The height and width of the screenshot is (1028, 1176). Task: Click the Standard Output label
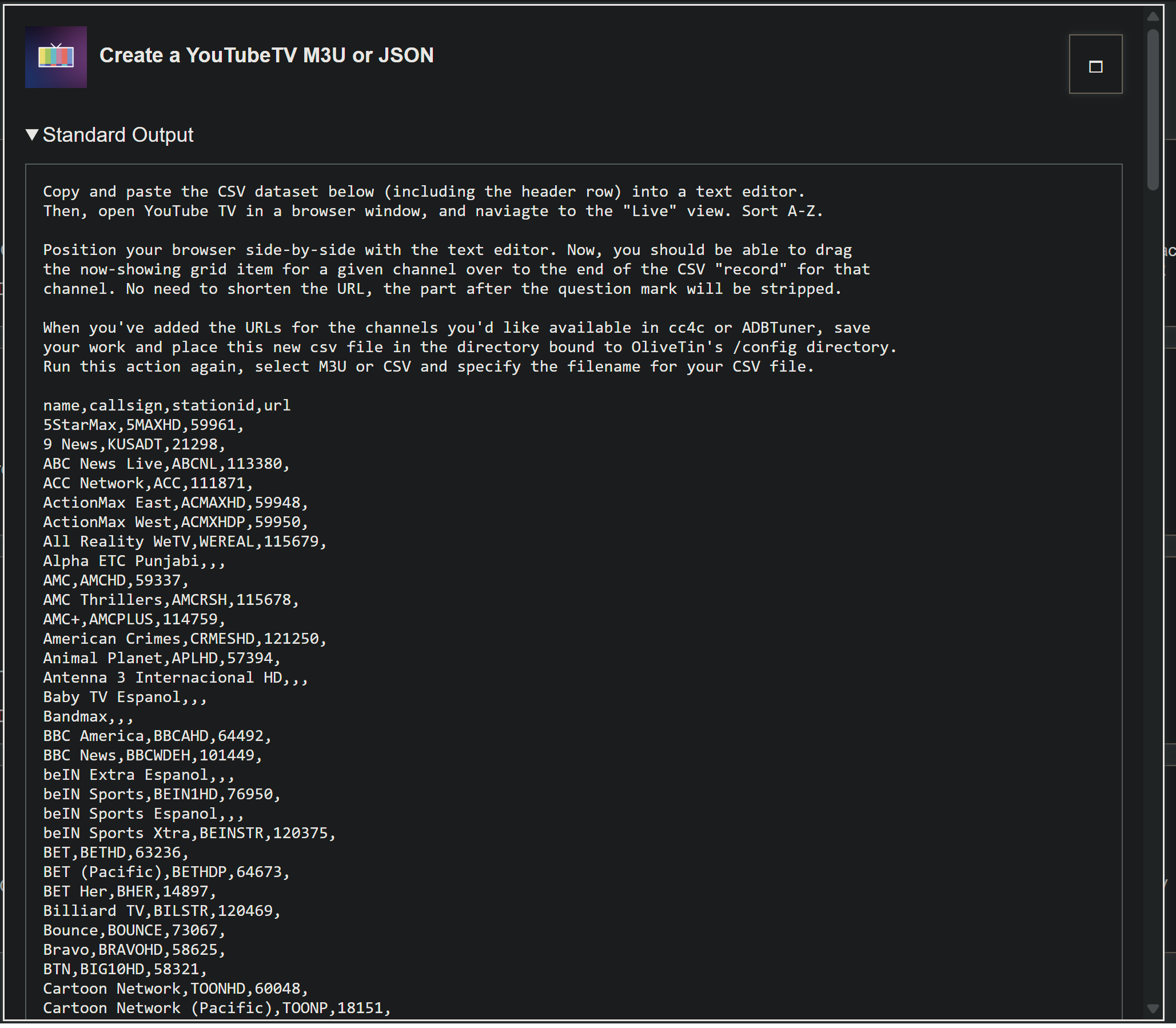pos(118,135)
